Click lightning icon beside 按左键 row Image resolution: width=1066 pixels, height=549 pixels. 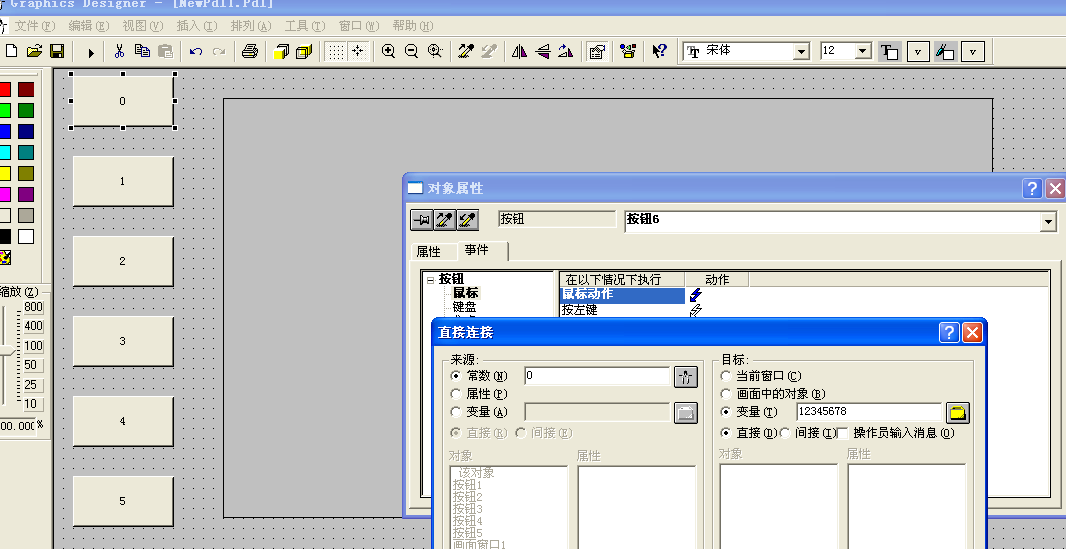695,311
